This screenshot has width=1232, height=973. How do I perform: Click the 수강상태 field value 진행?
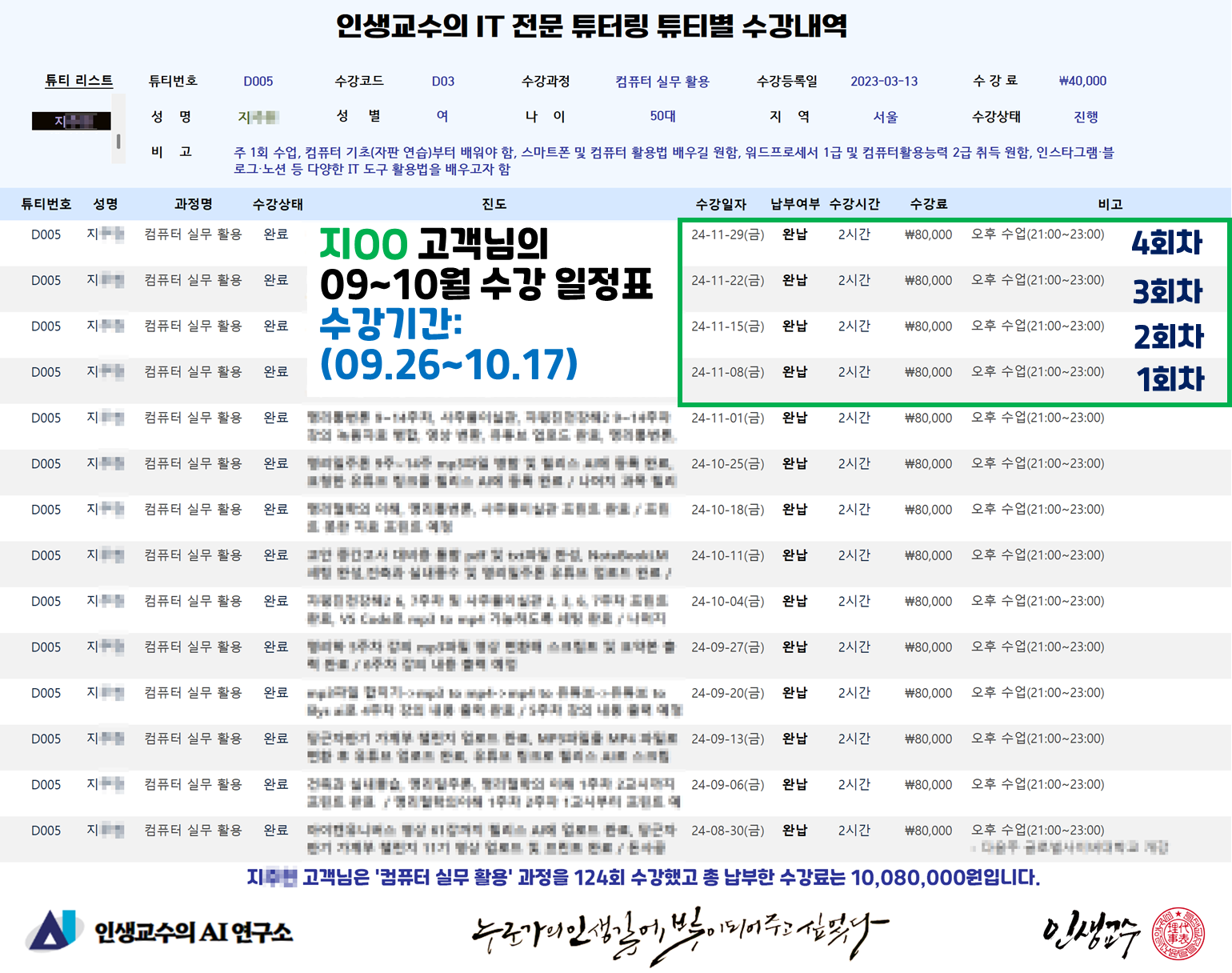pyautogui.click(x=1086, y=117)
